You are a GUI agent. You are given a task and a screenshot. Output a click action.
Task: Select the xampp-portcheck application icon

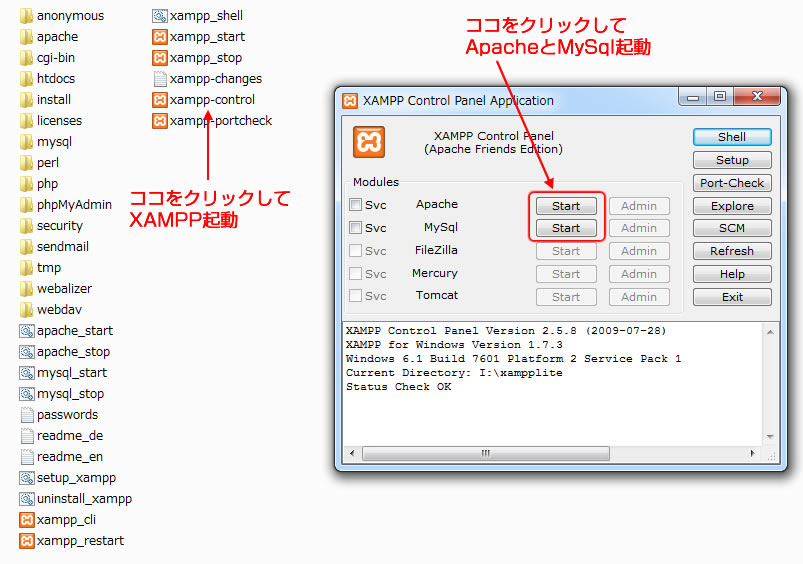[160, 121]
